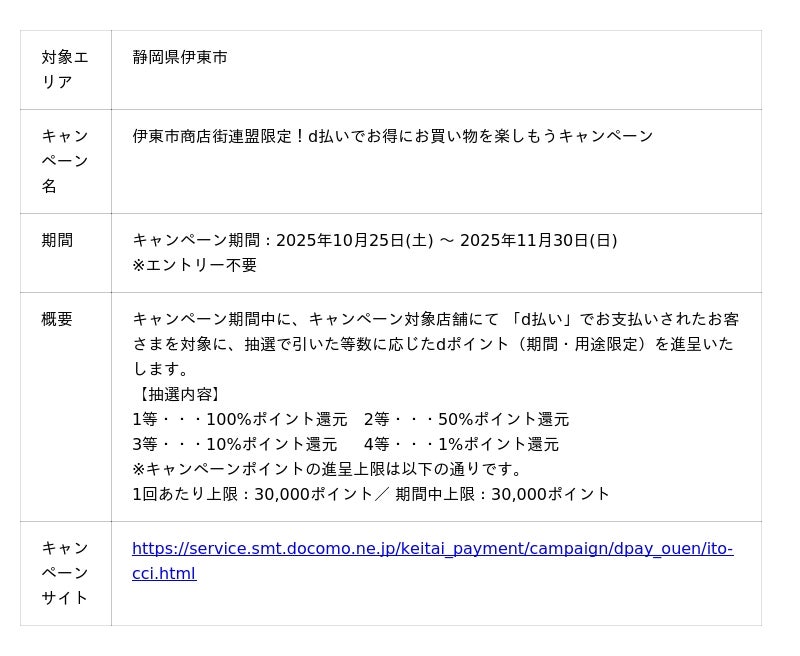Click the 概要 row label
The image size is (800, 656).
click(x=57, y=319)
